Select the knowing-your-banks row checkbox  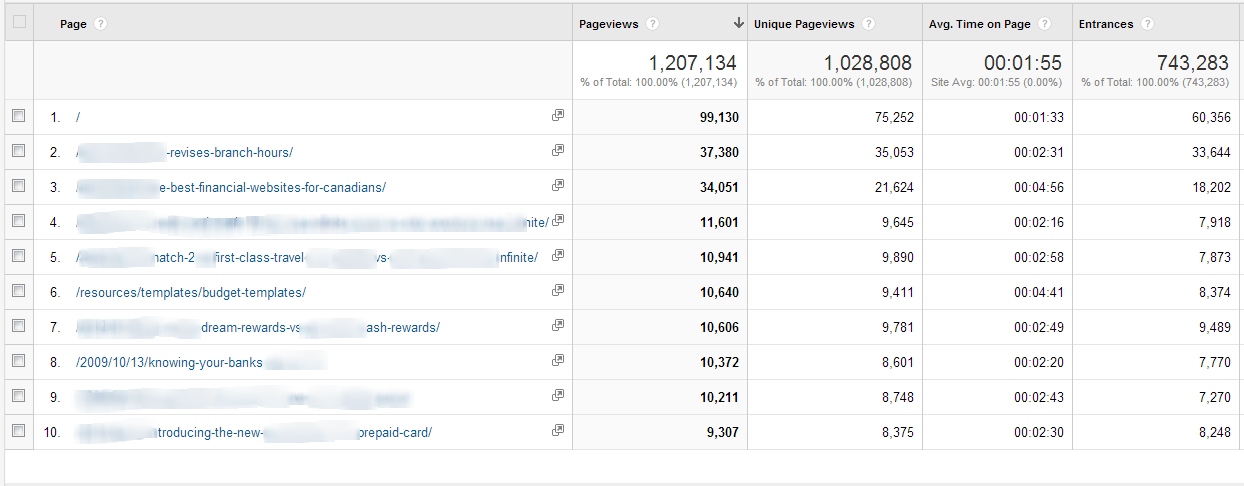tap(18, 361)
